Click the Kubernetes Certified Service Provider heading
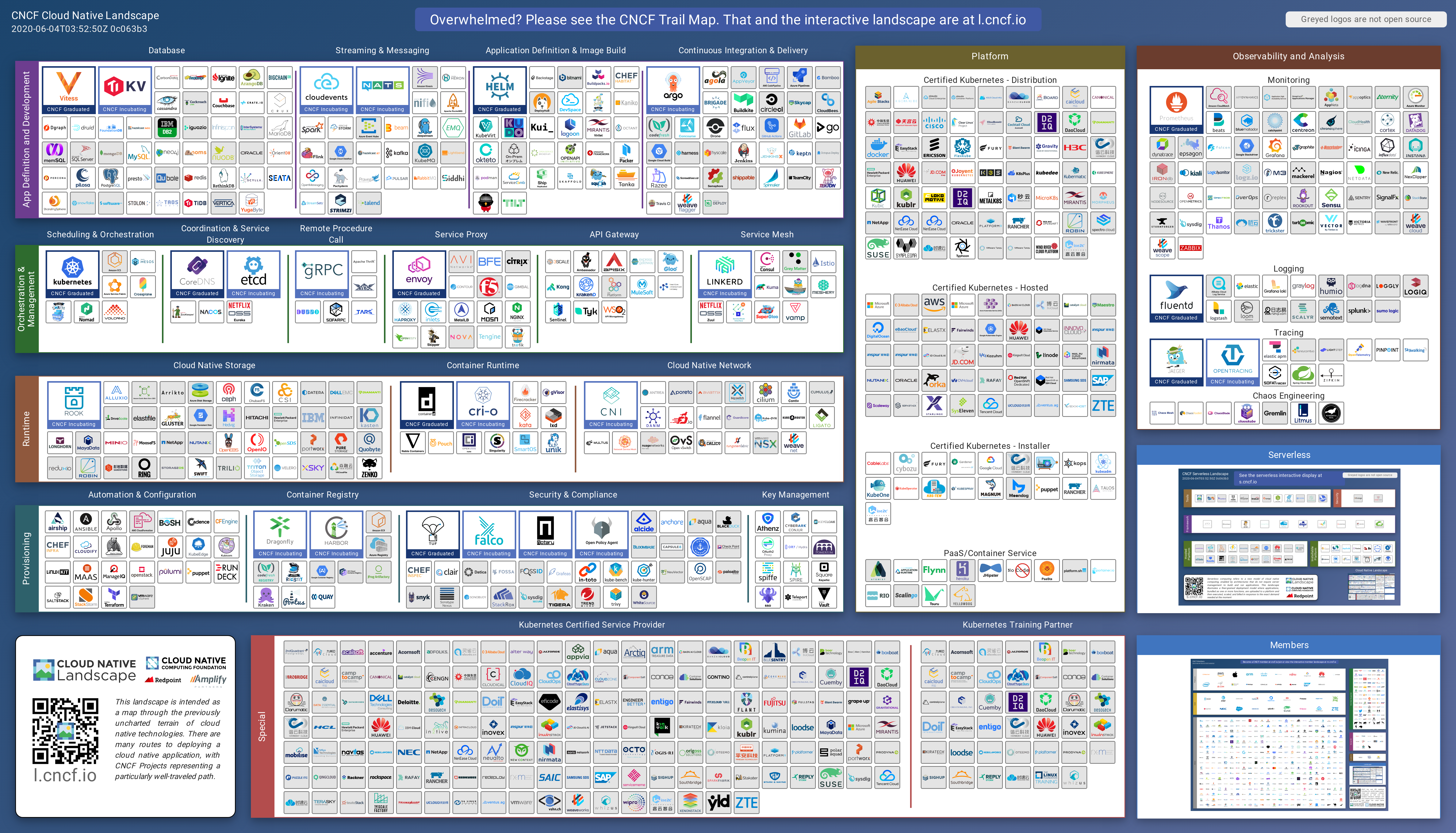The width and height of the screenshot is (1456, 833). (592, 625)
